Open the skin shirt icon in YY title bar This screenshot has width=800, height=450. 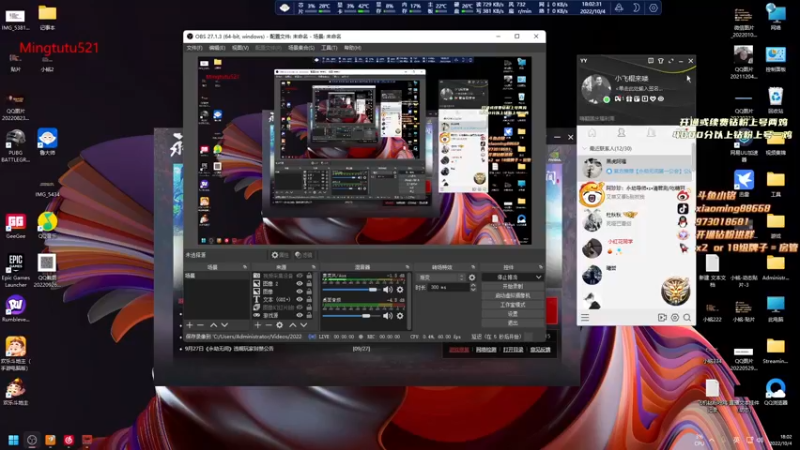[661, 61]
